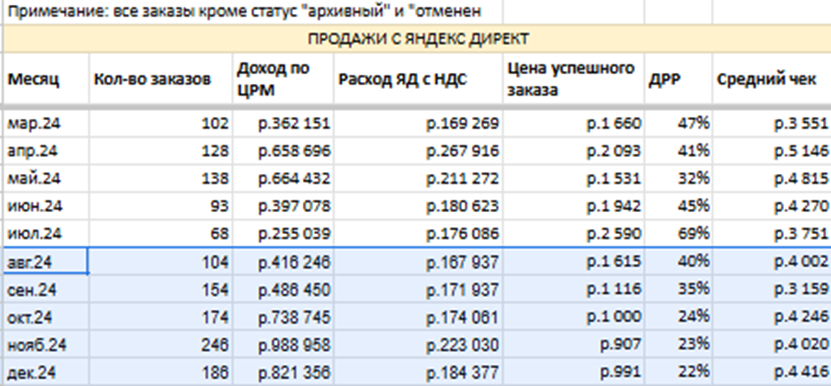Select the 'Цена успешного заказа' header
The width and height of the screenshot is (831, 386).
click(573, 79)
